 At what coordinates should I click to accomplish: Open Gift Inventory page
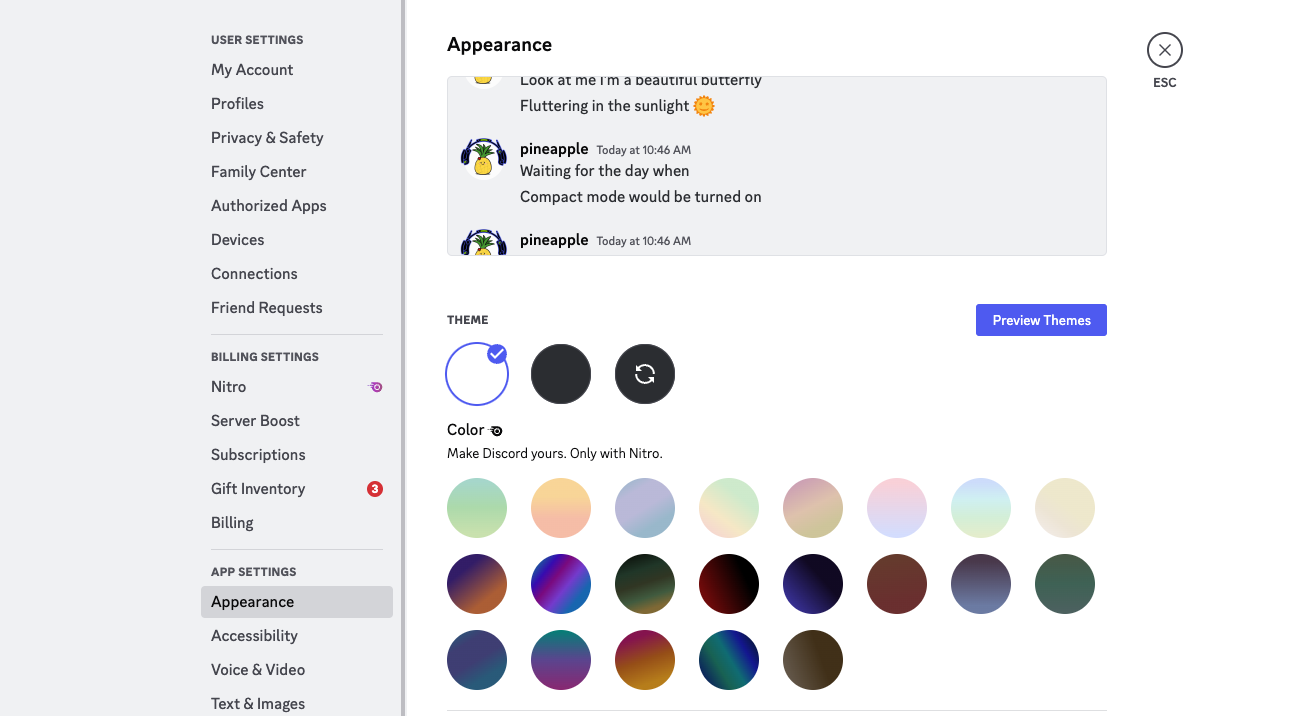click(x=297, y=489)
